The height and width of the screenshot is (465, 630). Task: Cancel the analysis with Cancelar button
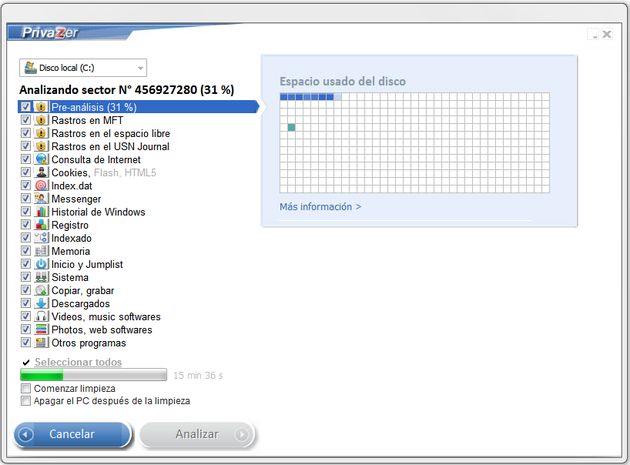pos(73,434)
